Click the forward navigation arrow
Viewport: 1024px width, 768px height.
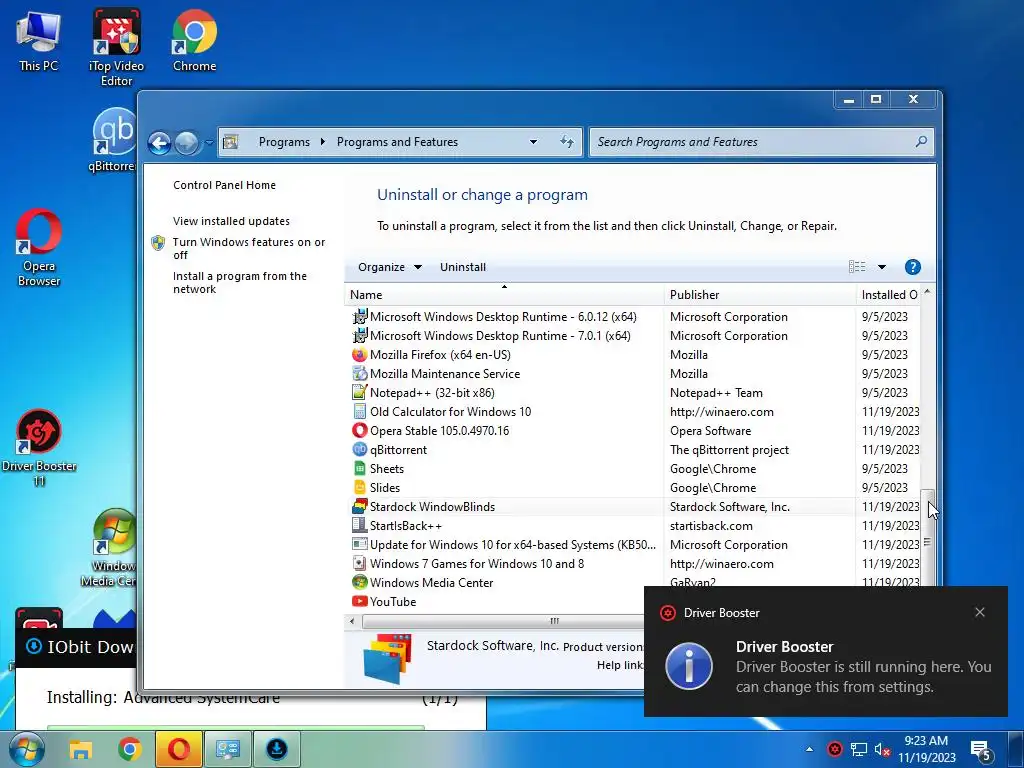pyautogui.click(x=187, y=142)
